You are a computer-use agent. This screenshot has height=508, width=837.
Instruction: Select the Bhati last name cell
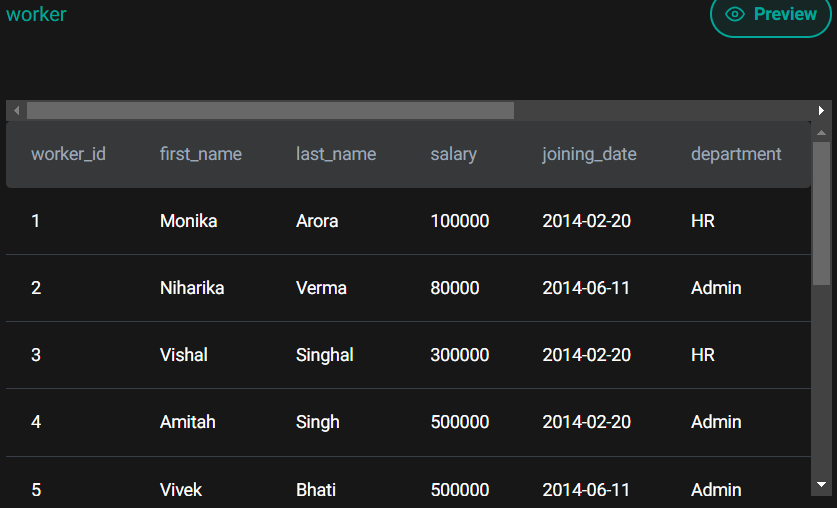point(316,489)
